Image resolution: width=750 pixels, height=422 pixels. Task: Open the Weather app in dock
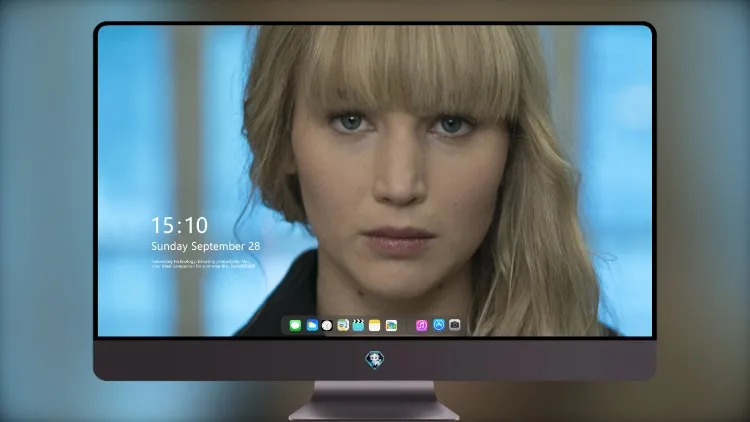312,325
